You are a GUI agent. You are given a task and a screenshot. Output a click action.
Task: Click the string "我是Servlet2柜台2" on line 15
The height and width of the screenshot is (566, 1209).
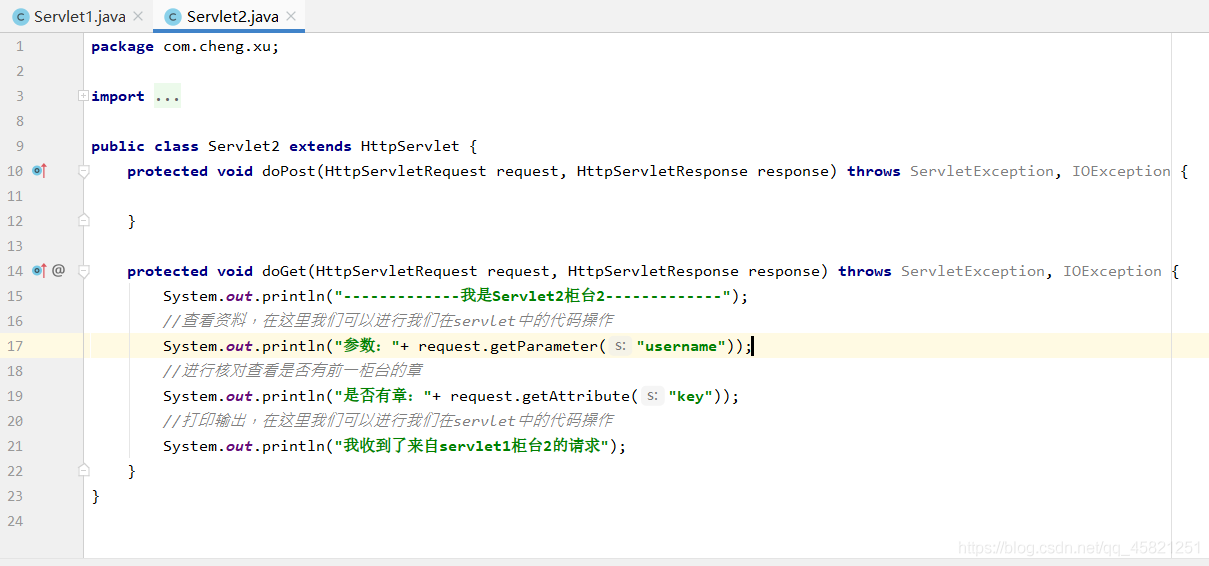533,296
